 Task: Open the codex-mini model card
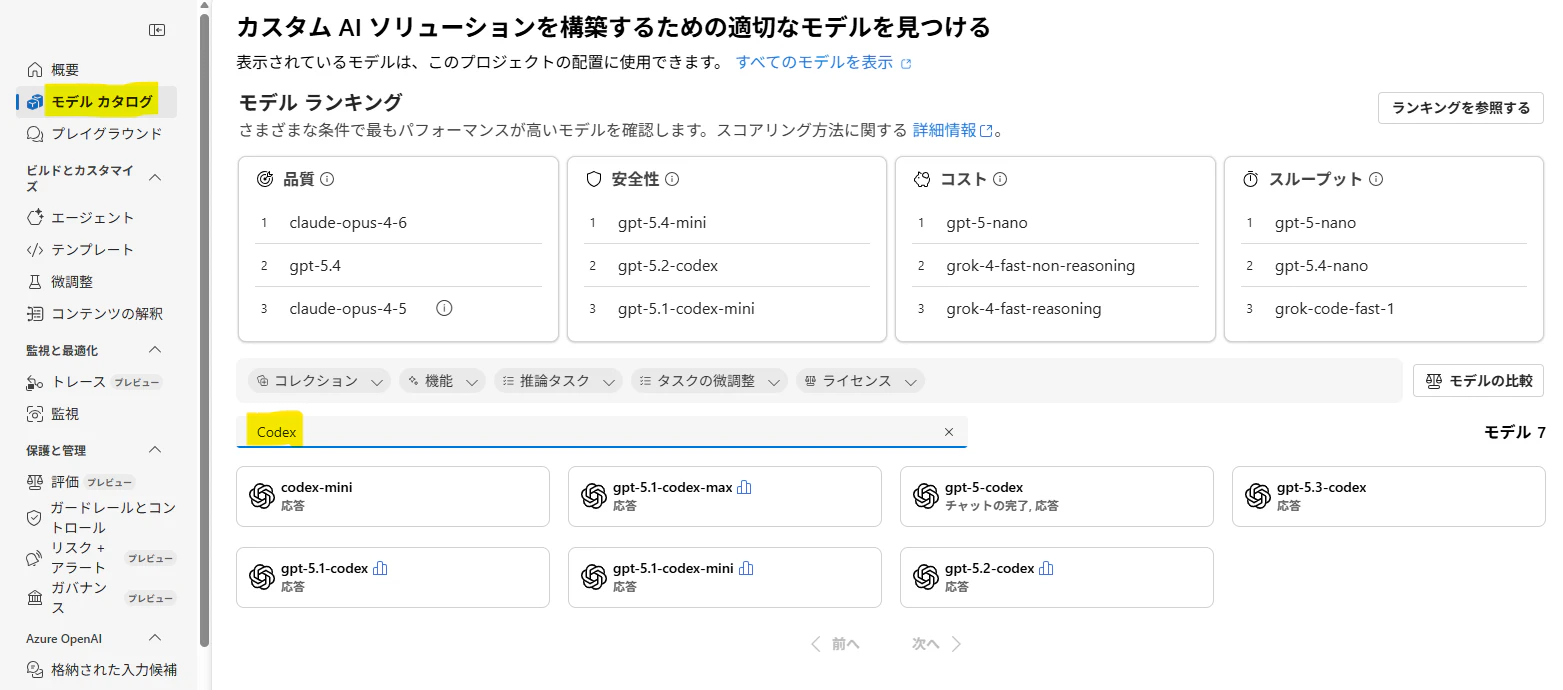coord(393,496)
